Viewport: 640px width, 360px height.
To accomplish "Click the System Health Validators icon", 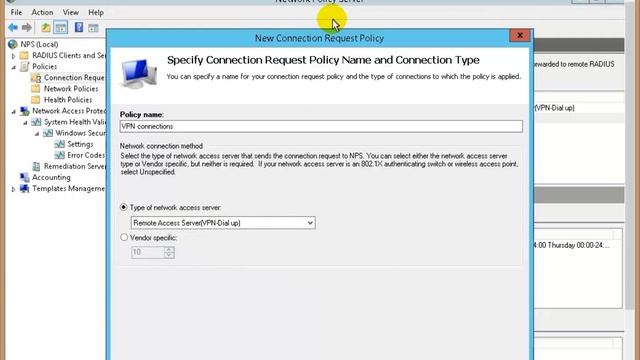I will (x=36, y=122).
